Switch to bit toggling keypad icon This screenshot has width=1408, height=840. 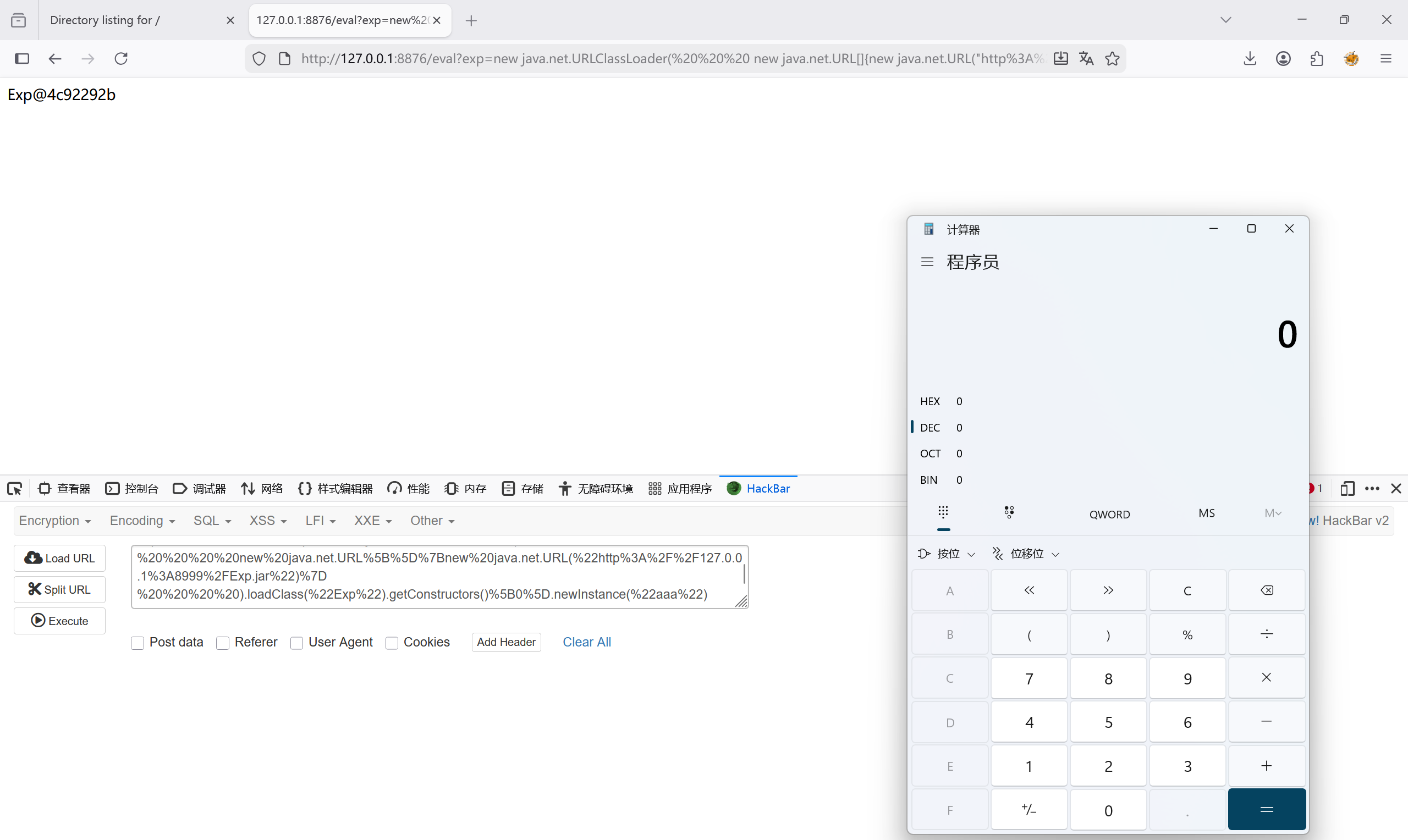point(1009,513)
